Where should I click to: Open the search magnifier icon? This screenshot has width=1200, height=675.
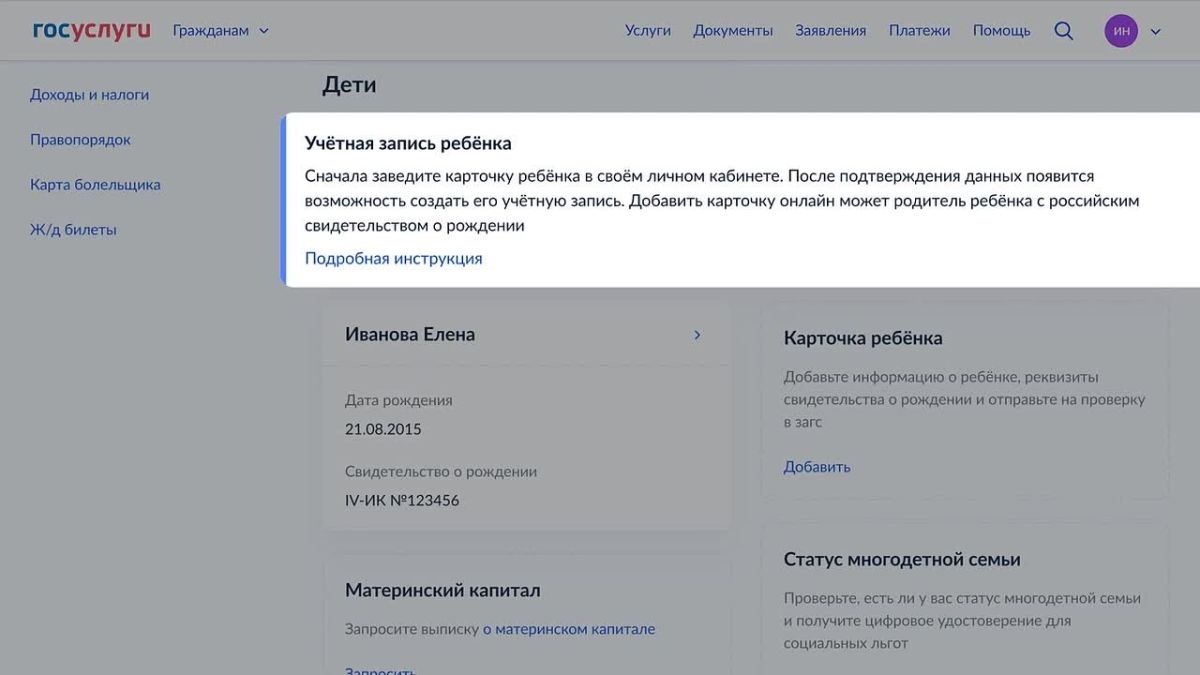[1064, 31]
